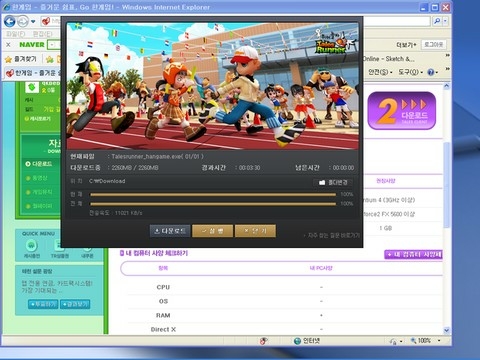Open the 파일(F) file menu
The image size is (480, 360).
click(16, 34)
